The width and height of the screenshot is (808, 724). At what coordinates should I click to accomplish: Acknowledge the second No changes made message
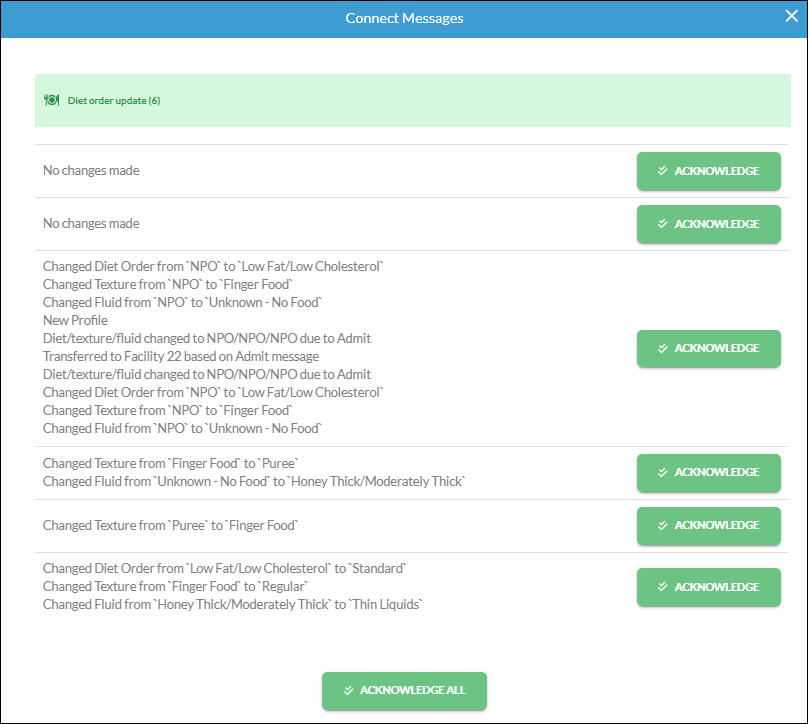tap(709, 224)
